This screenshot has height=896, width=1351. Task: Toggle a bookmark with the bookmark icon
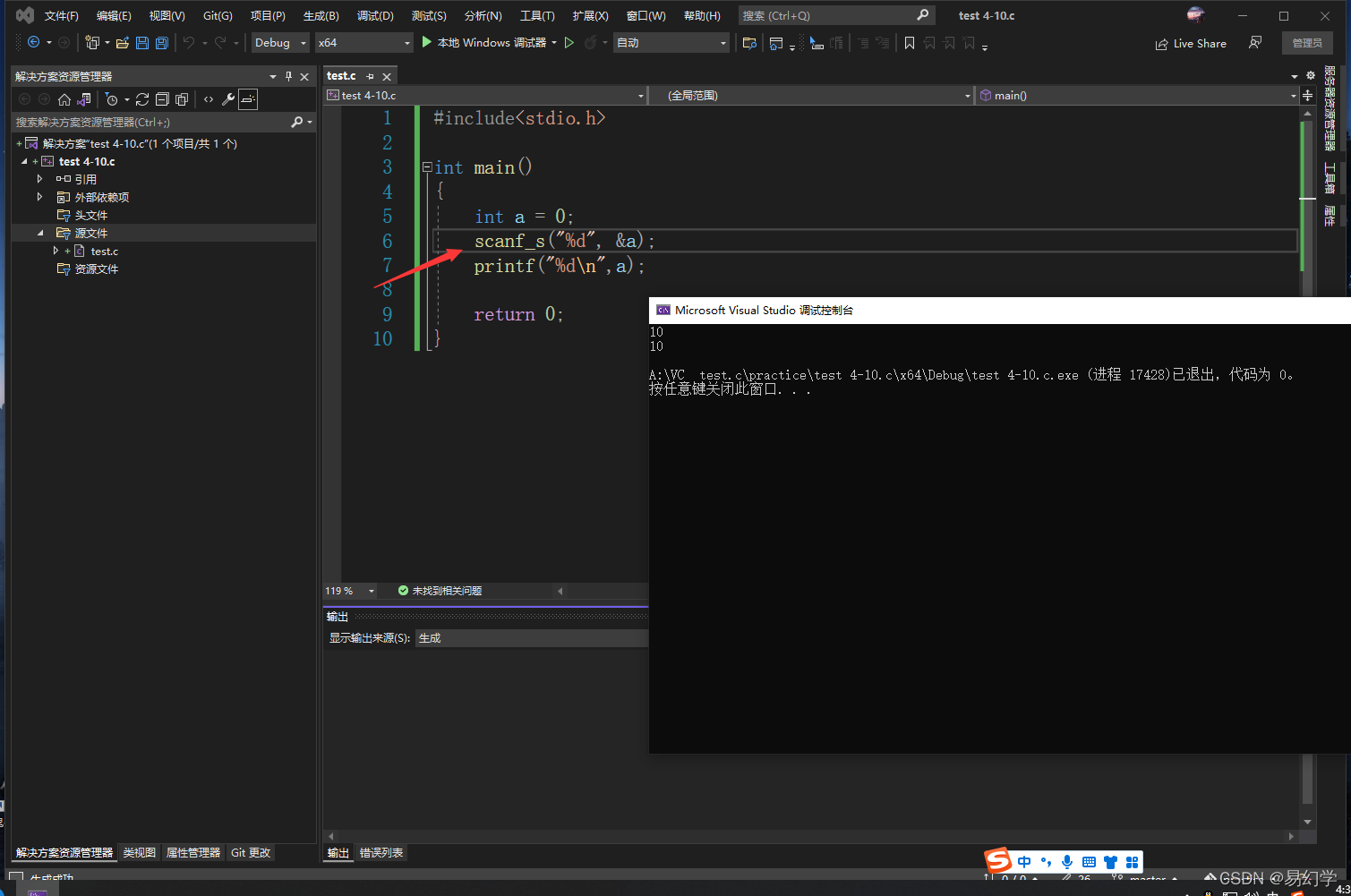pyautogui.click(x=910, y=43)
